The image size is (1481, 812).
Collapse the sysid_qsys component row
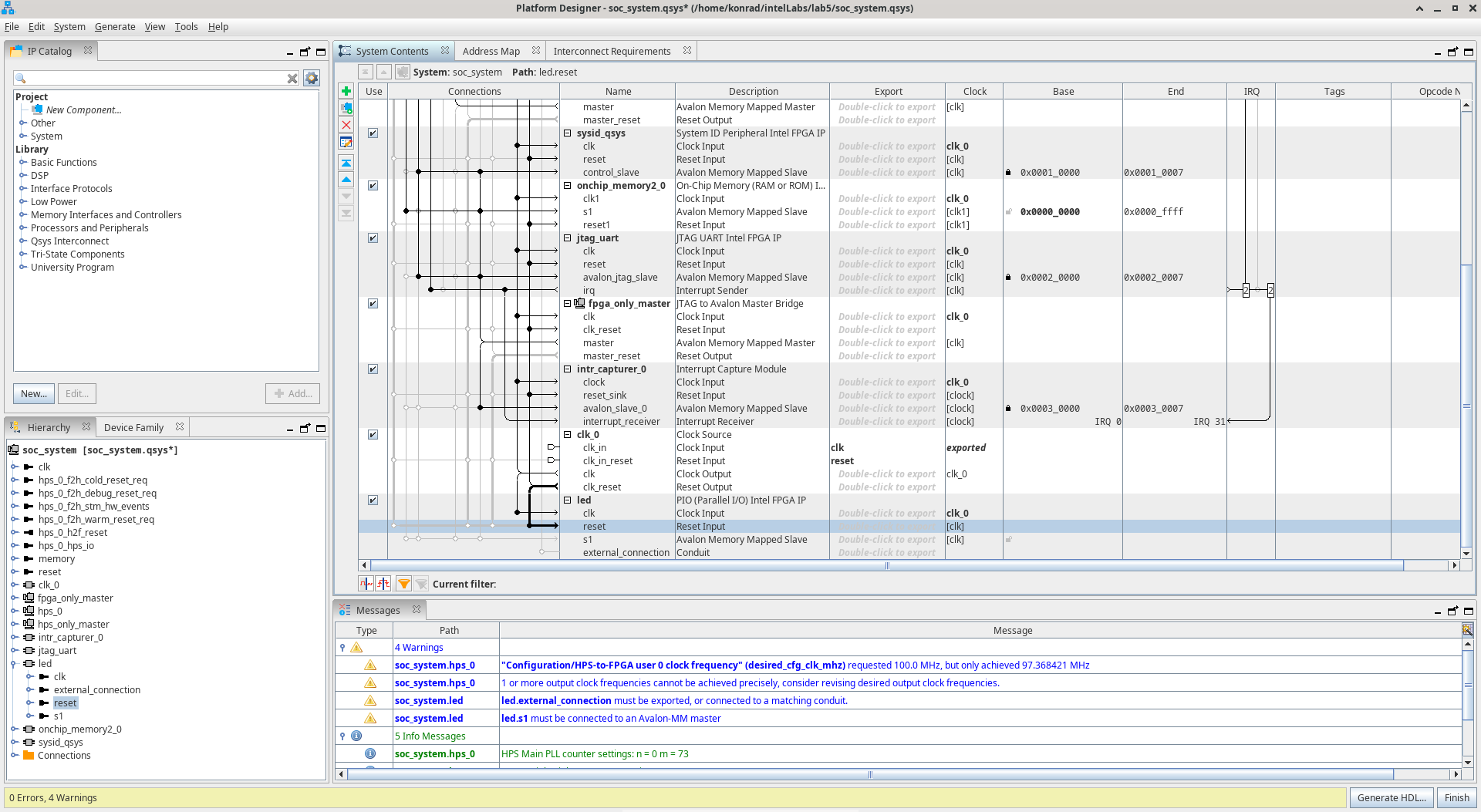tap(568, 133)
